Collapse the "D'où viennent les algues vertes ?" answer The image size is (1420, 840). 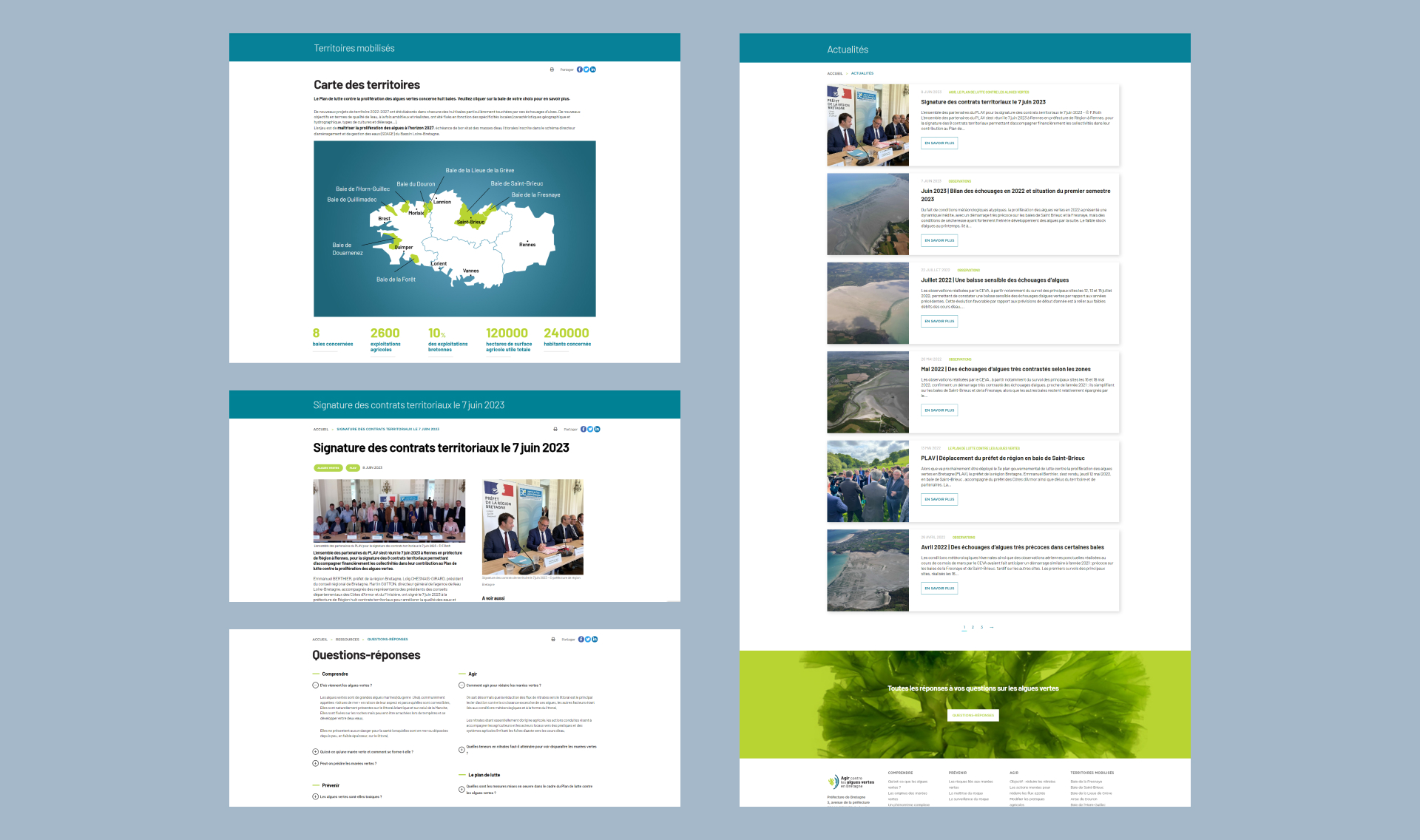click(316, 685)
